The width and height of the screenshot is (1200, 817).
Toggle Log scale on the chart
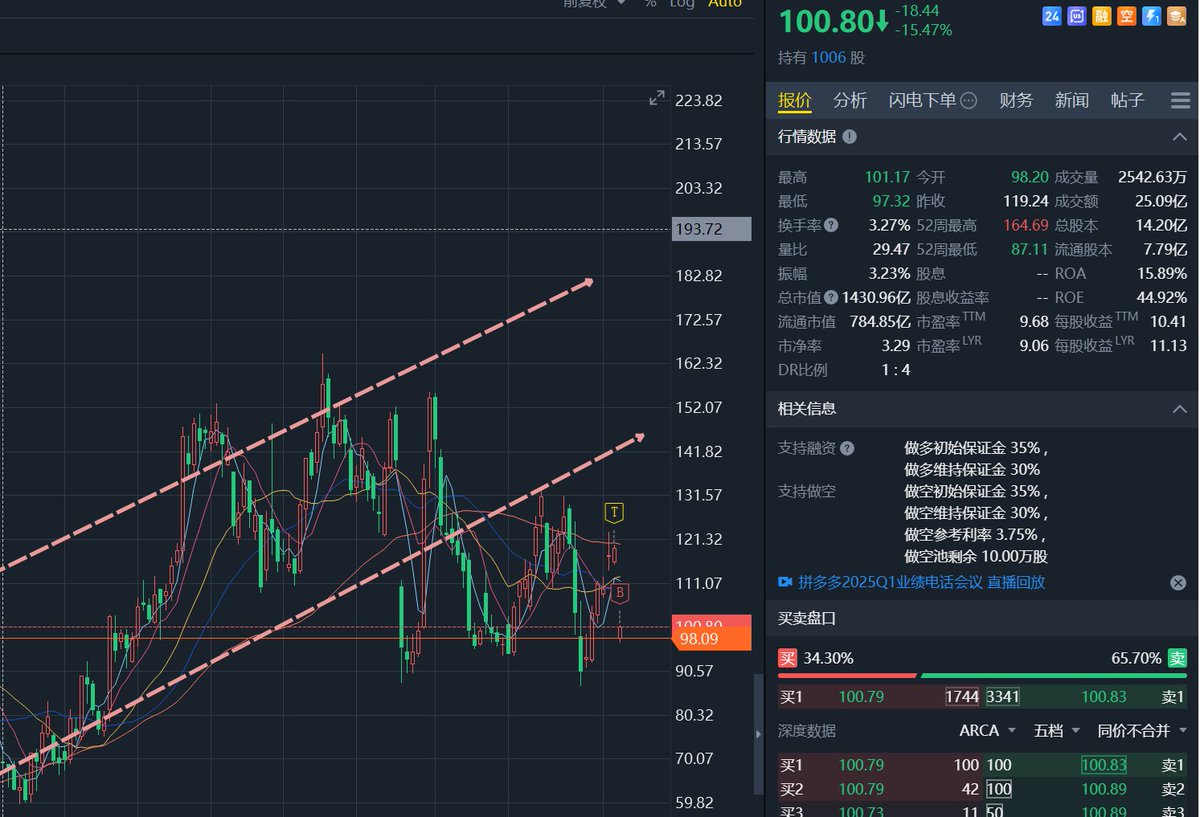point(682,5)
